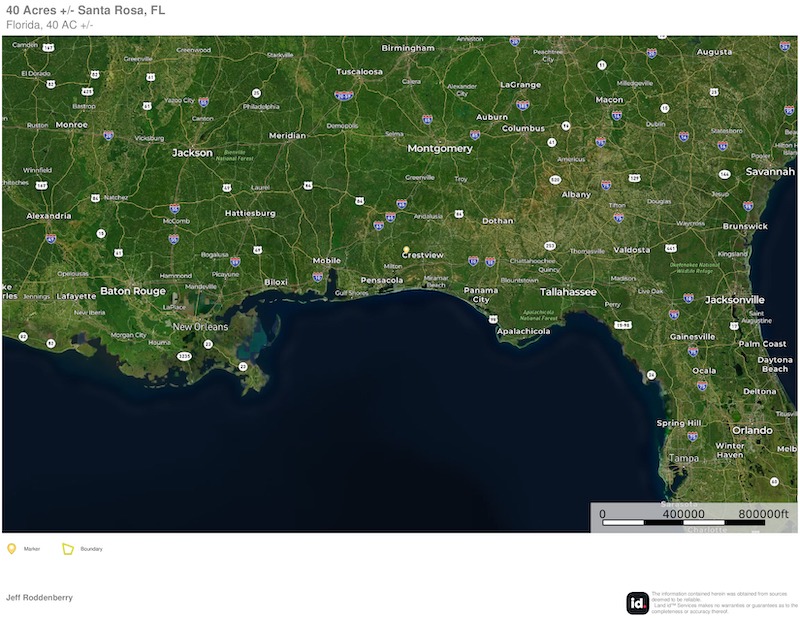Click the Birmingham label at map top
This screenshot has width=800, height=618.
coord(408,48)
